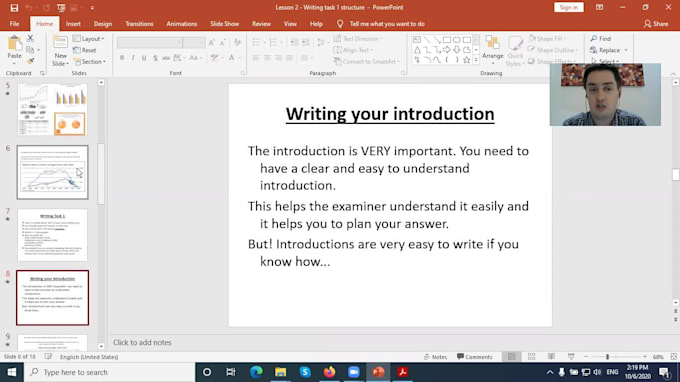Switch to the Transitions tab
The image size is (680, 382).
pyautogui.click(x=139, y=24)
